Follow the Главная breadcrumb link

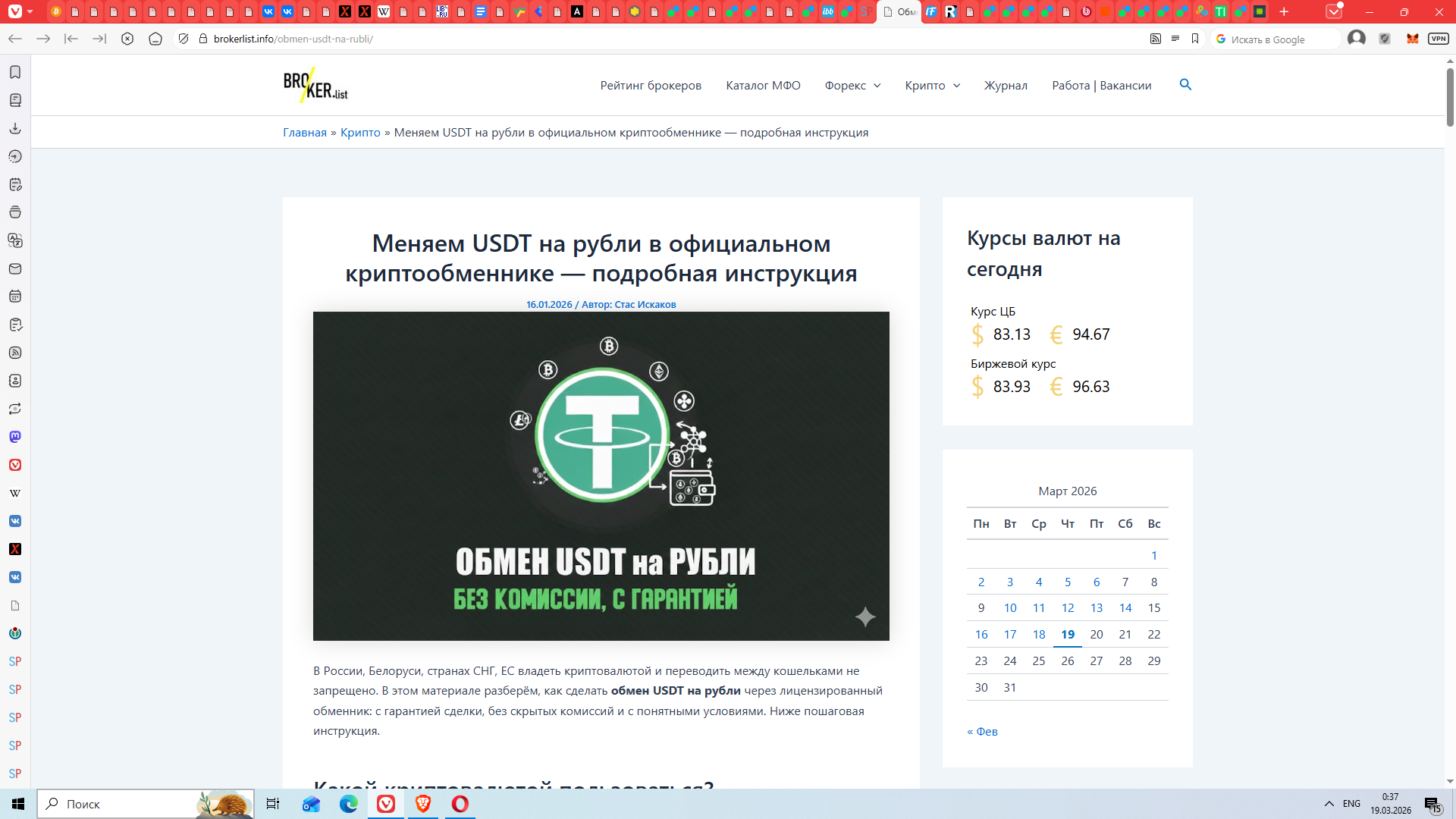click(x=304, y=133)
